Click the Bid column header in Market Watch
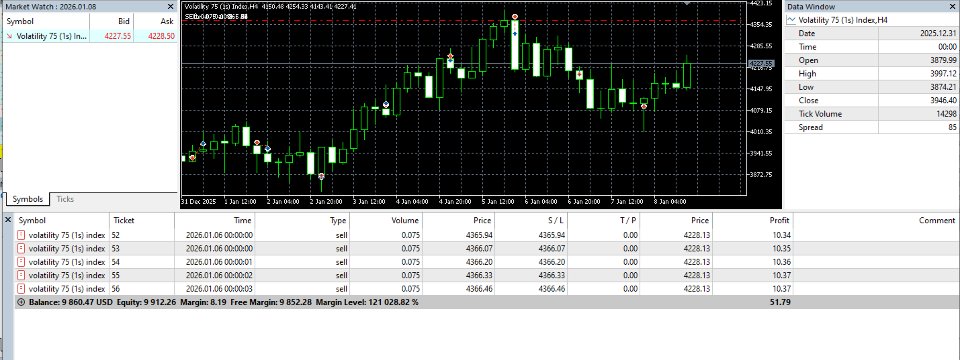The height and width of the screenshot is (360, 960). (111, 21)
